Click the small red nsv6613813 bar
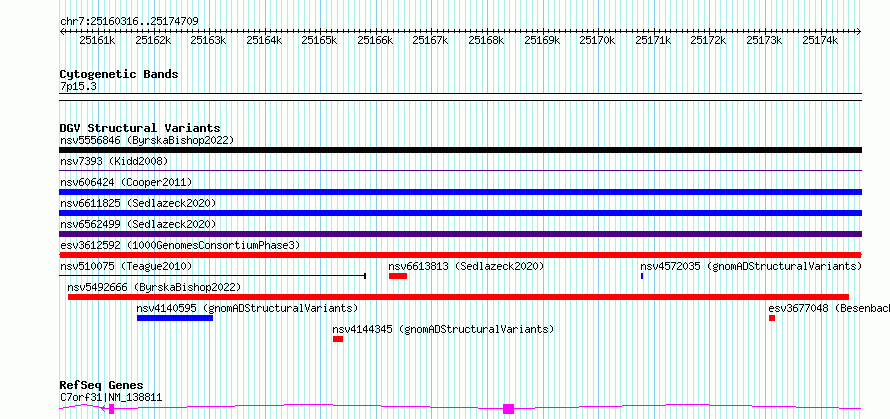890x419 pixels. pyautogui.click(x=398, y=276)
